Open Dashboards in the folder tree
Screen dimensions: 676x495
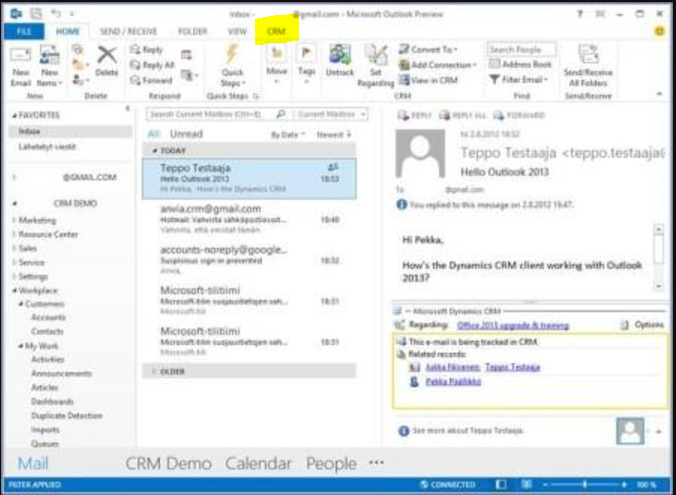tap(52, 401)
